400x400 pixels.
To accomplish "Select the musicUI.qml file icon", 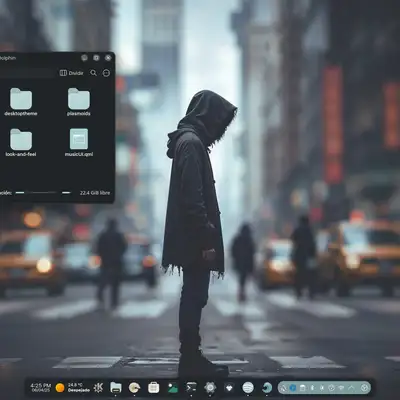I will pos(79,139).
